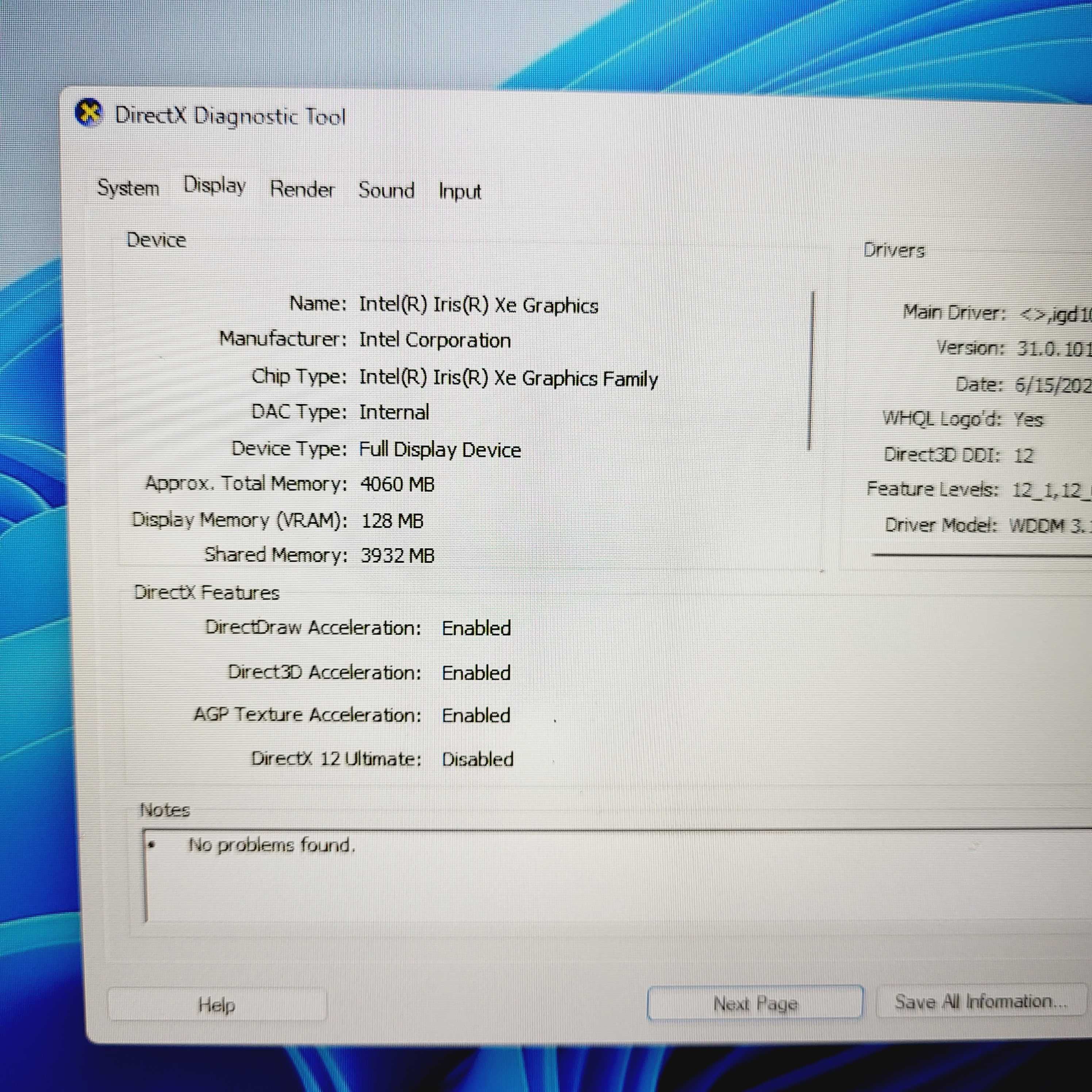The width and height of the screenshot is (1092, 1092).
Task: Click the VRAM value '128 MB'
Action: click(392, 520)
